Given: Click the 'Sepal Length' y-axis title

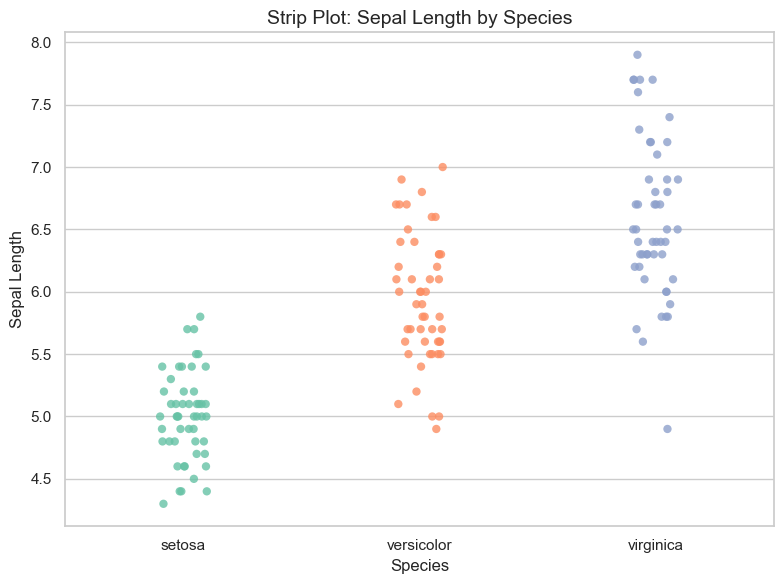Looking at the screenshot, I should 16,280.
